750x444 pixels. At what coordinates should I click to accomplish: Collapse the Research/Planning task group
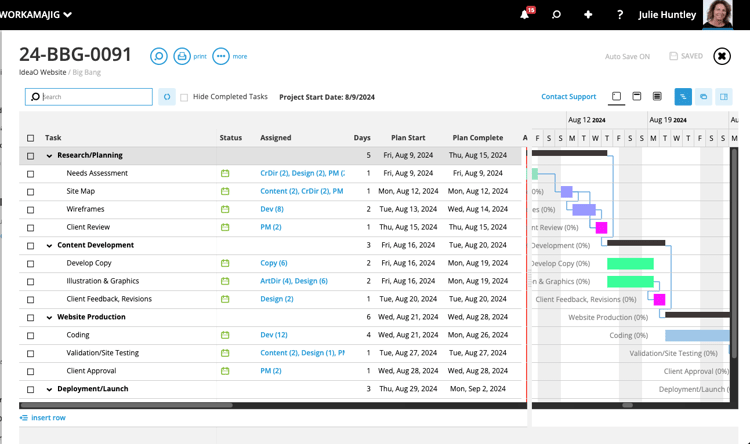[49, 156]
